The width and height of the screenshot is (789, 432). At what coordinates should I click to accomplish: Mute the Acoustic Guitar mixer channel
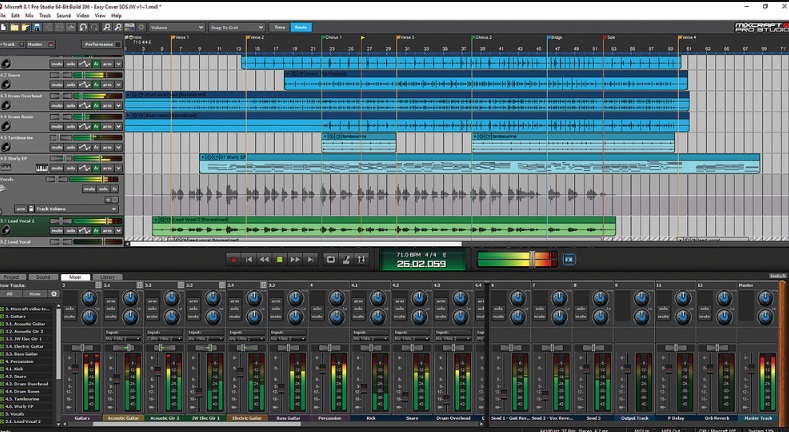pyautogui.click(x=111, y=316)
